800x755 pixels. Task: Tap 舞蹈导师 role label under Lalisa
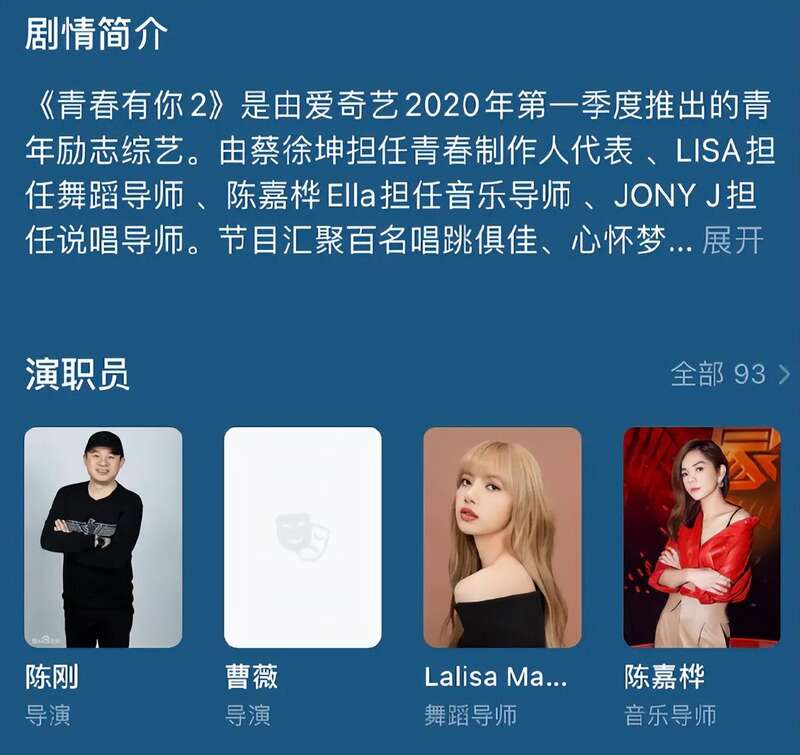470,715
